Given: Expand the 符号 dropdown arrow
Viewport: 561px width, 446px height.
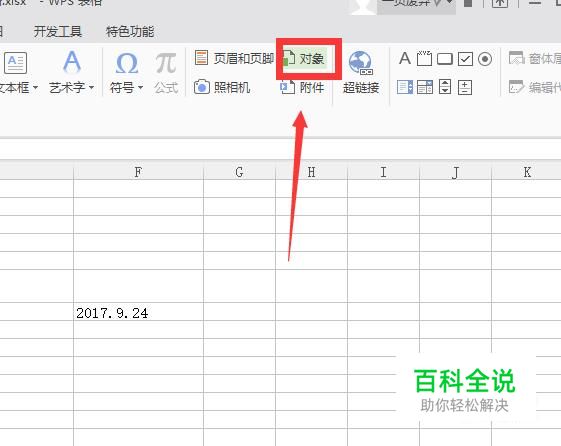Looking at the screenshot, I should coord(140,87).
